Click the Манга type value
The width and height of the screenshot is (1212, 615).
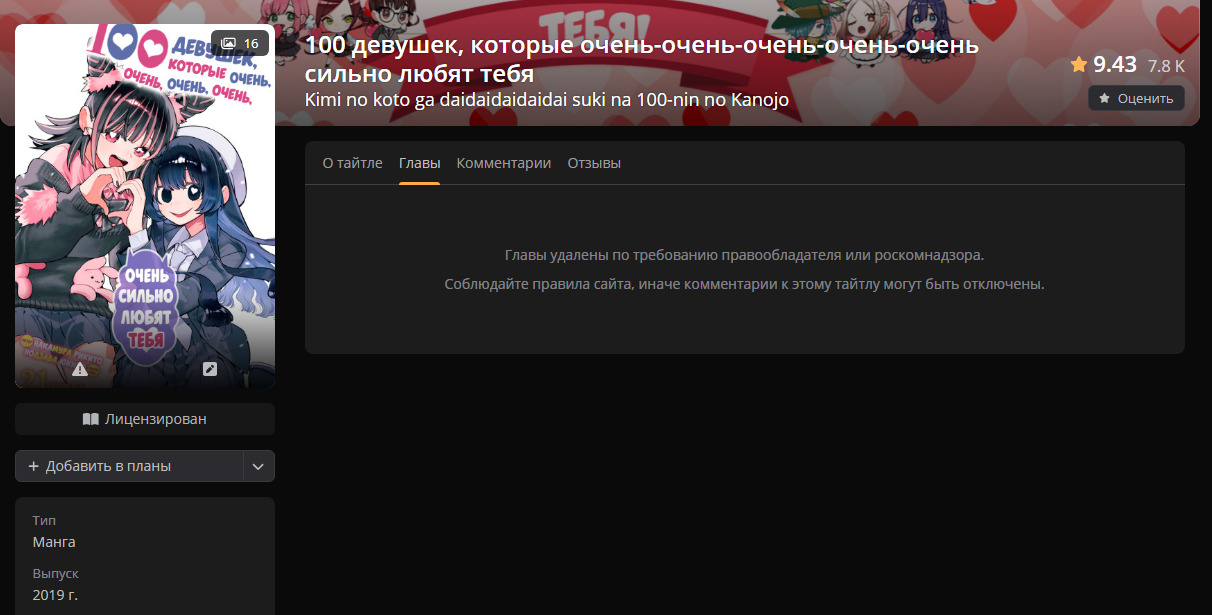pos(54,542)
